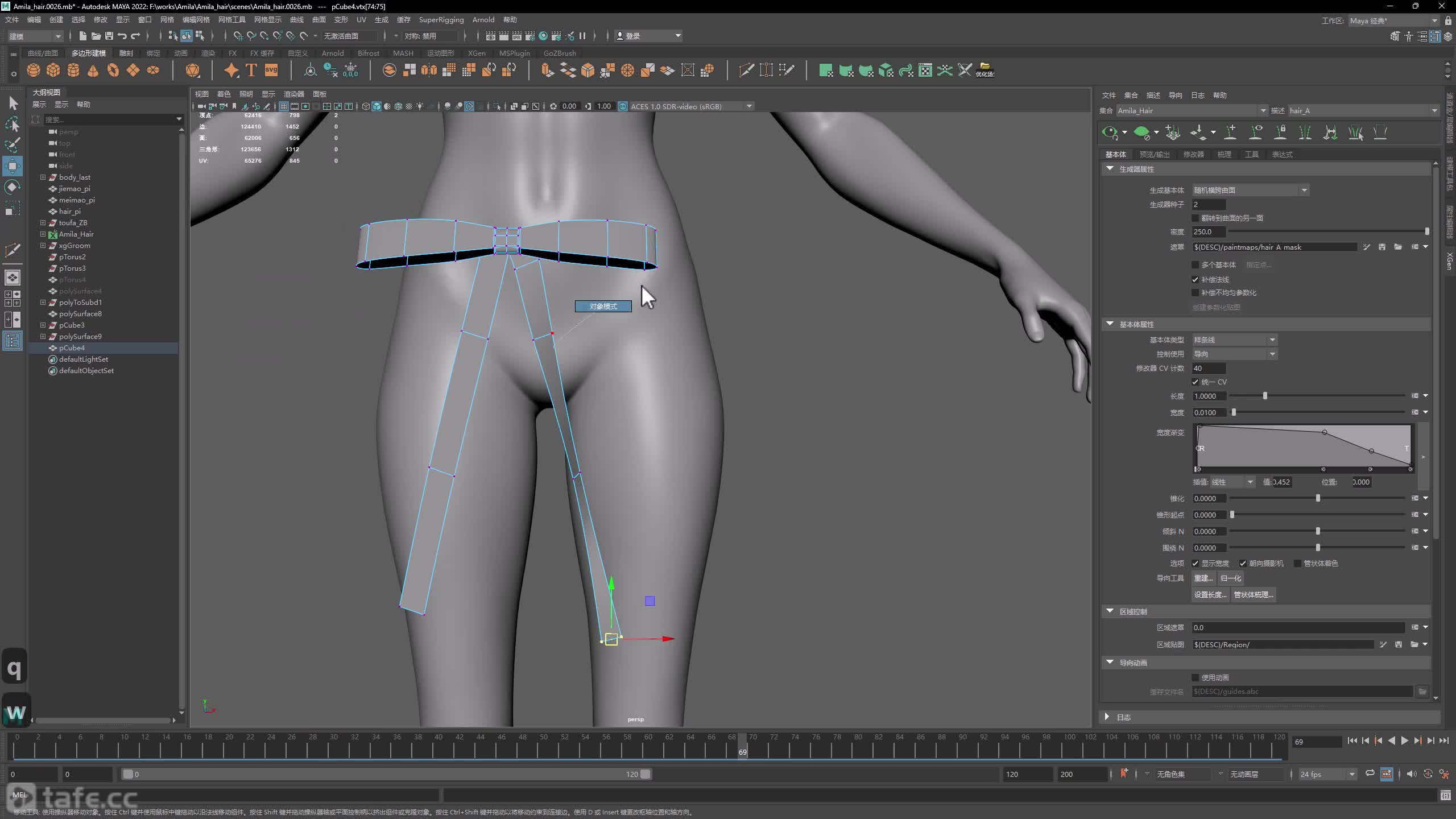
Task: Open the Amila_Hair collection dropdown
Action: pyautogui.click(x=1192, y=111)
